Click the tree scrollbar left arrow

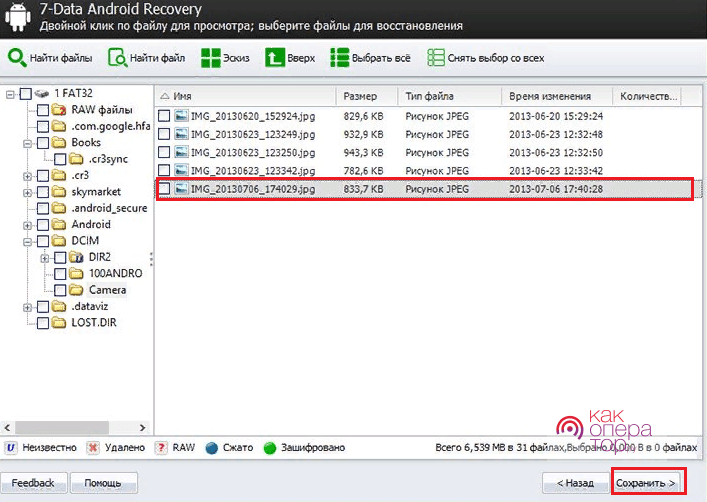point(7,427)
